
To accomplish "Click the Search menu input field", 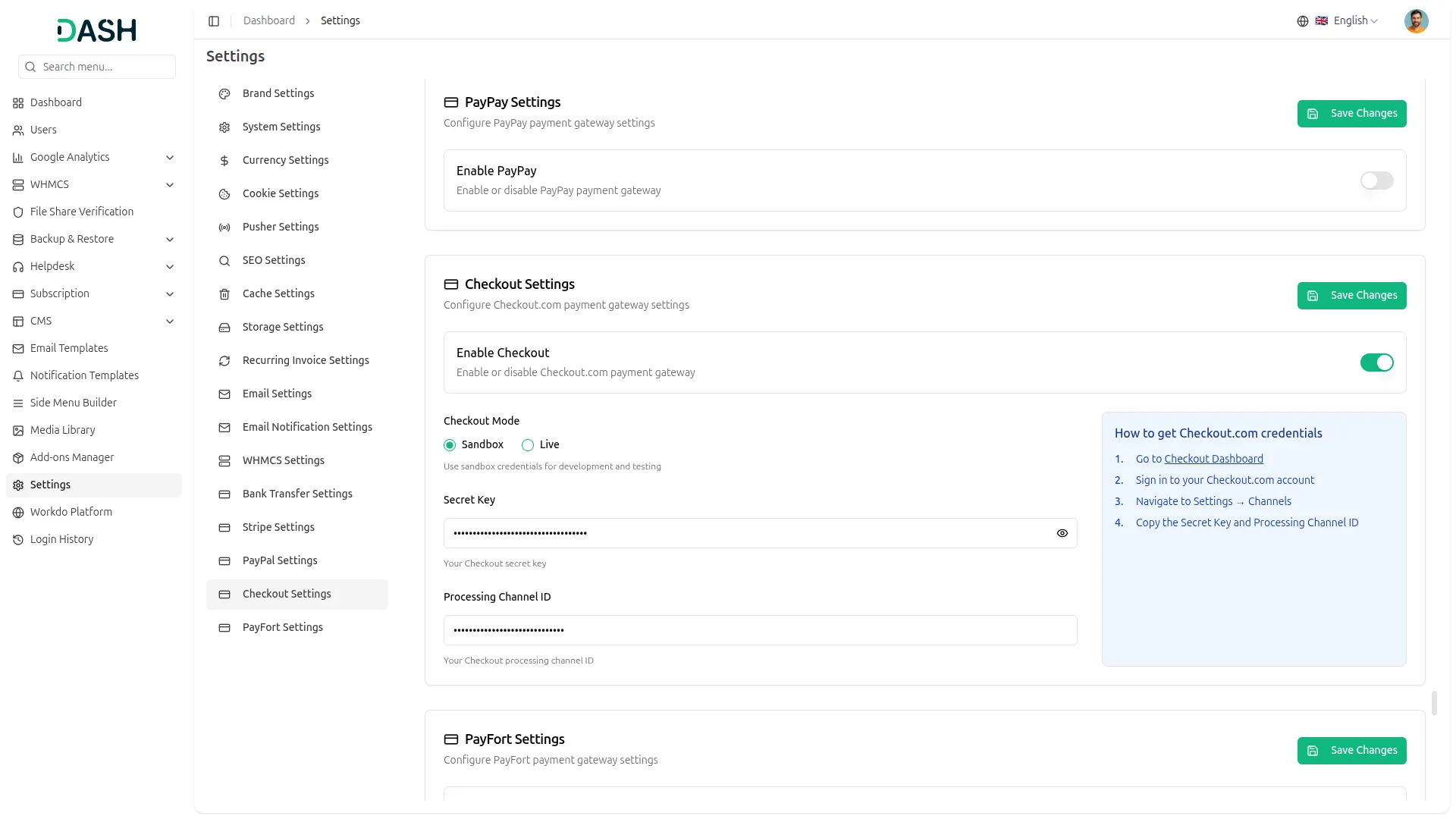I will [x=97, y=67].
